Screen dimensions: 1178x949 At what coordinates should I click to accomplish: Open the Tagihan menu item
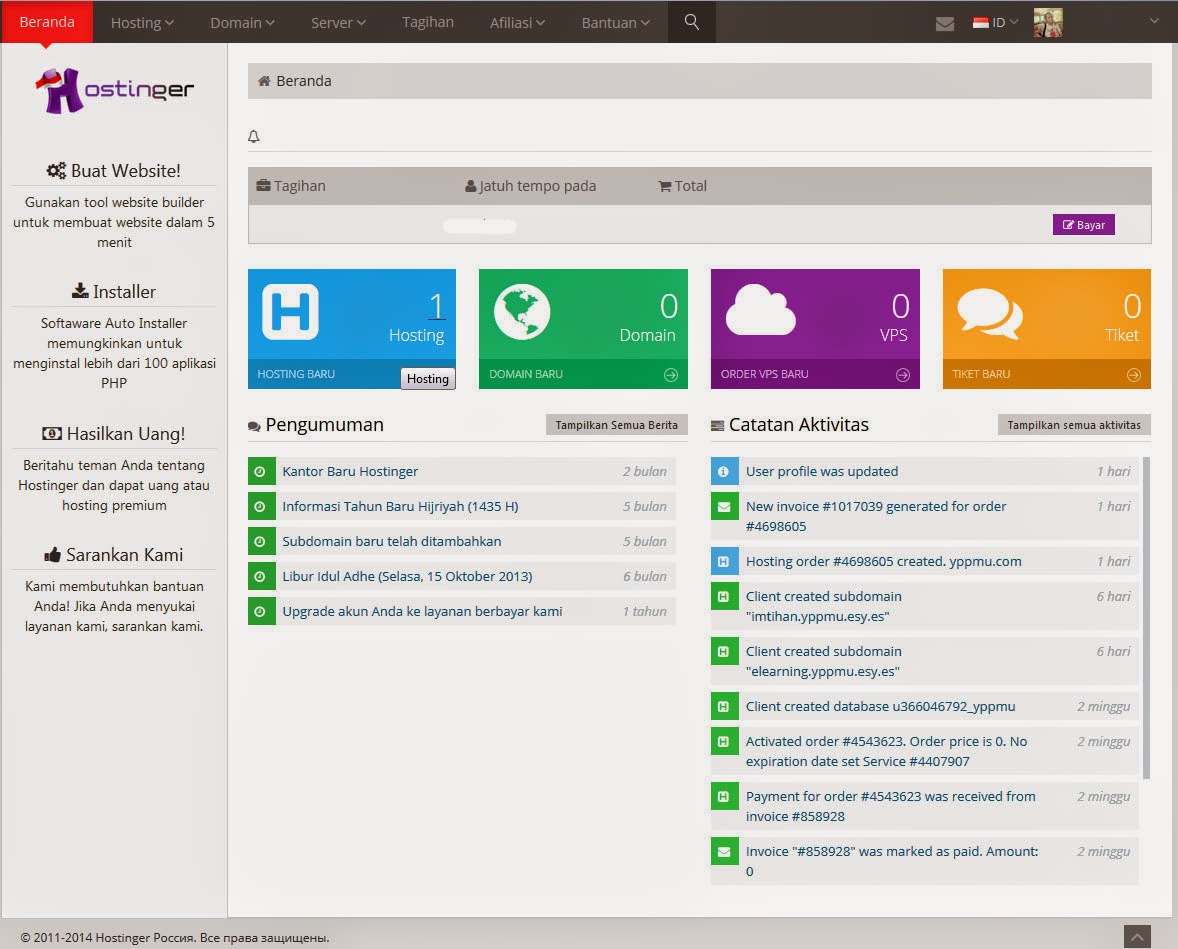[x=427, y=22]
